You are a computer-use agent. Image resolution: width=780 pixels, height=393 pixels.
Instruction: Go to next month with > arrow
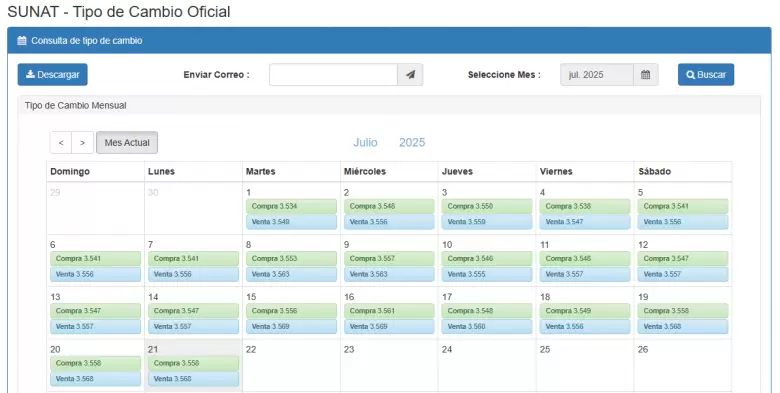pos(83,143)
